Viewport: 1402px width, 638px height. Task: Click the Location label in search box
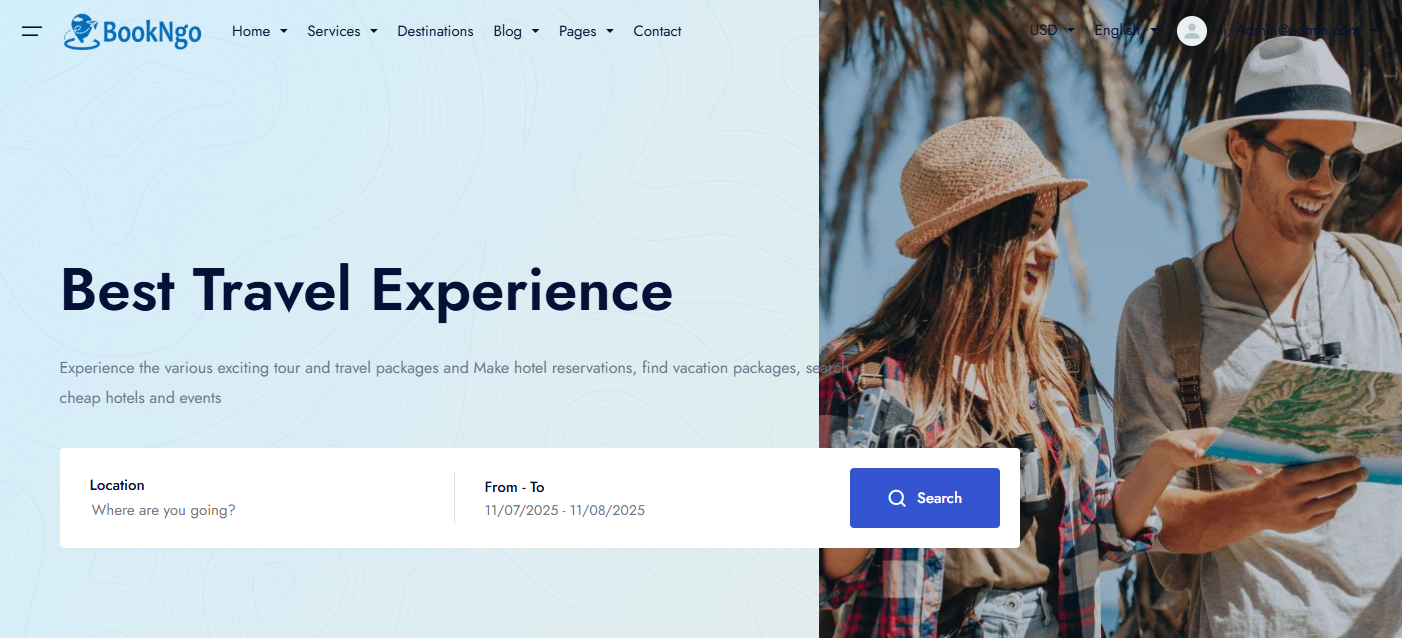pyautogui.click(x=117, y=485)
